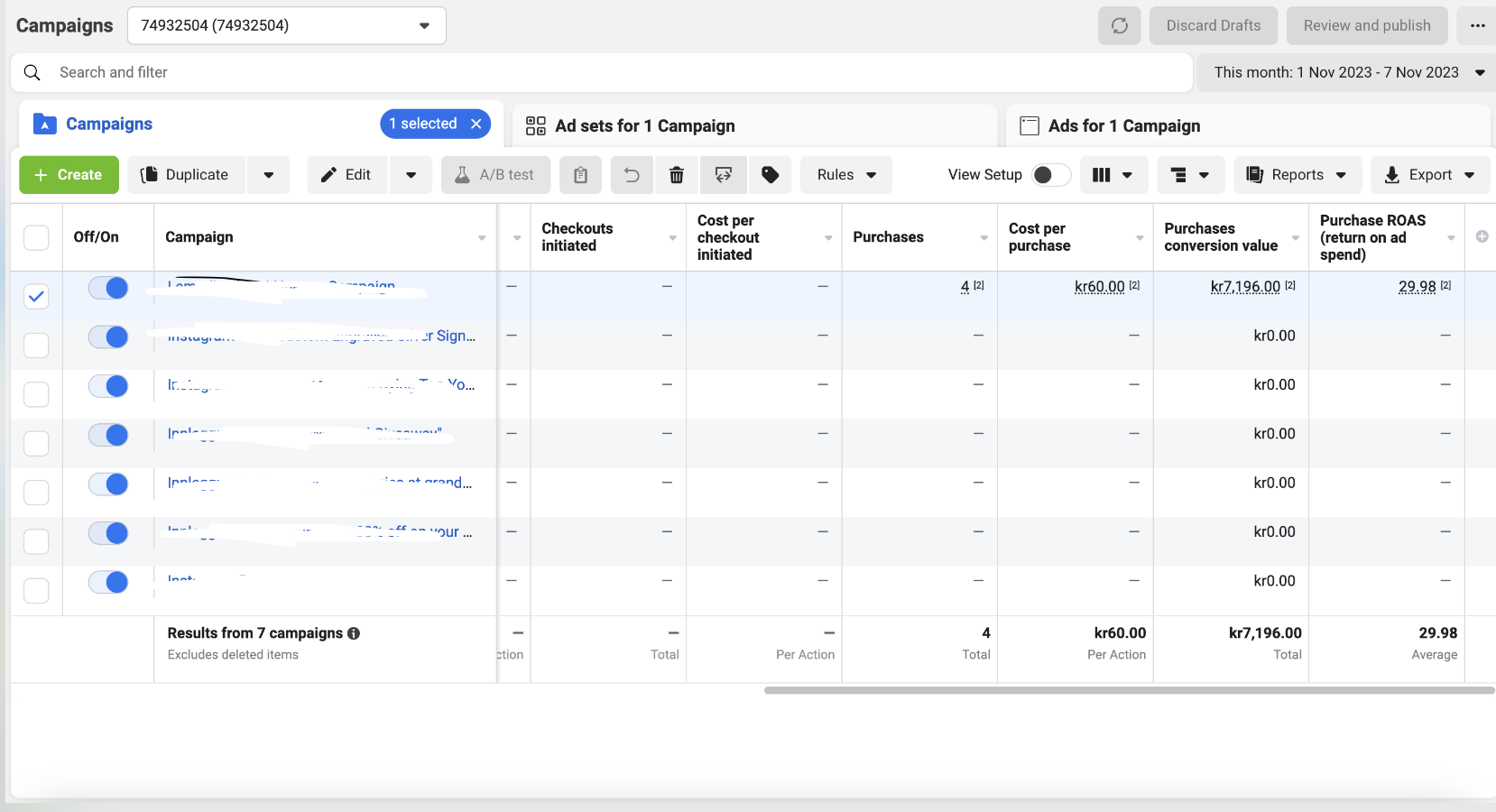
Task: Click the Discard Drafts button
Action: point(1214,25)
